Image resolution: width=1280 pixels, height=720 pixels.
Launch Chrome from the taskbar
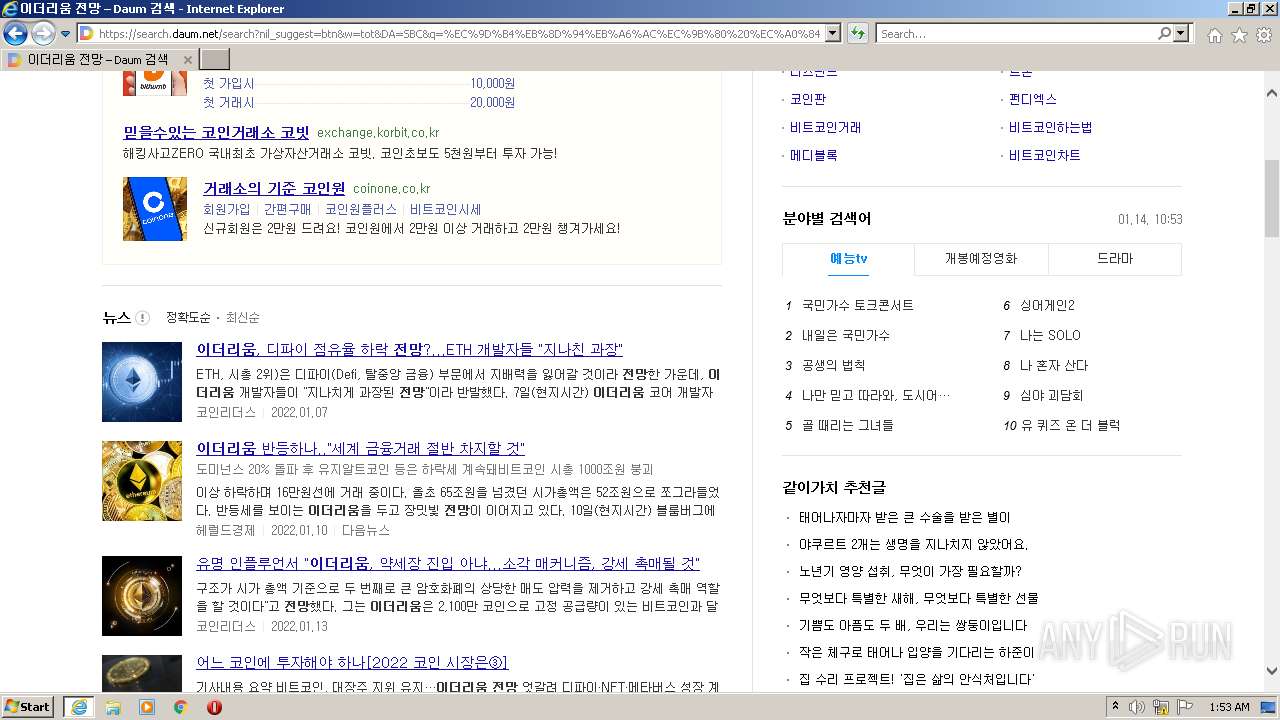180,707
